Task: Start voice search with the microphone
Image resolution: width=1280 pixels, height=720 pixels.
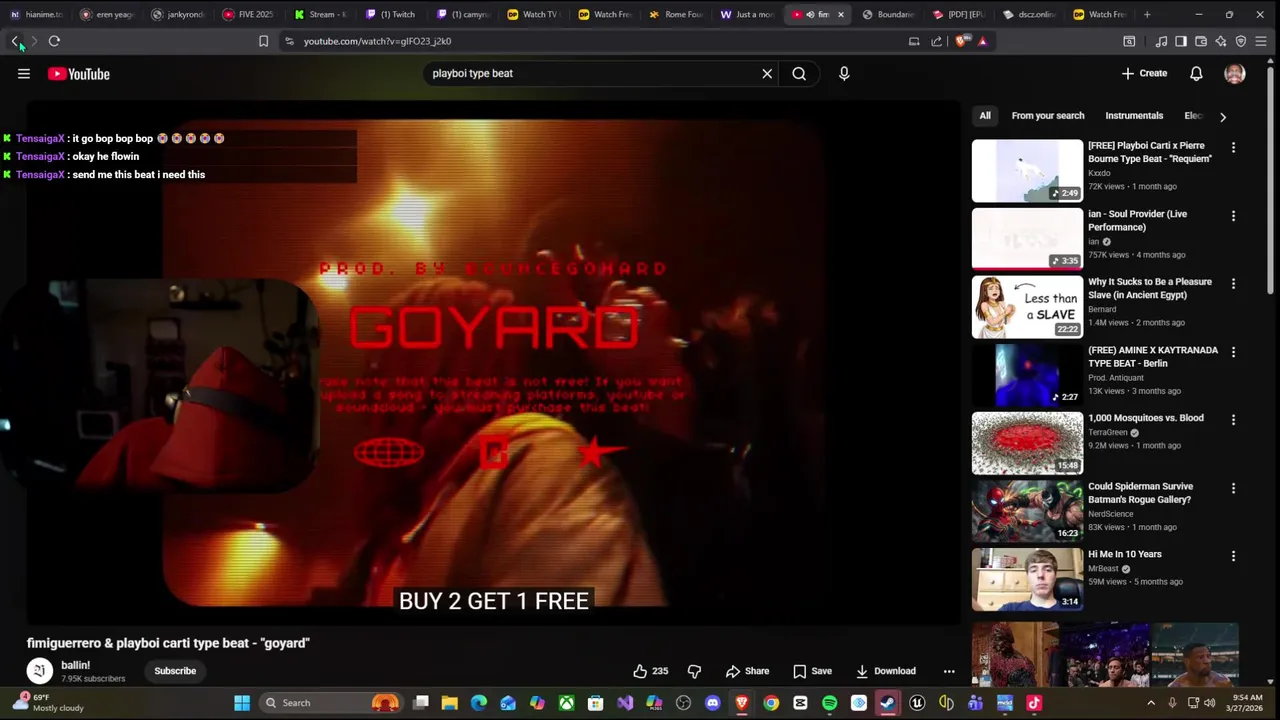Action: coord(844,73)
